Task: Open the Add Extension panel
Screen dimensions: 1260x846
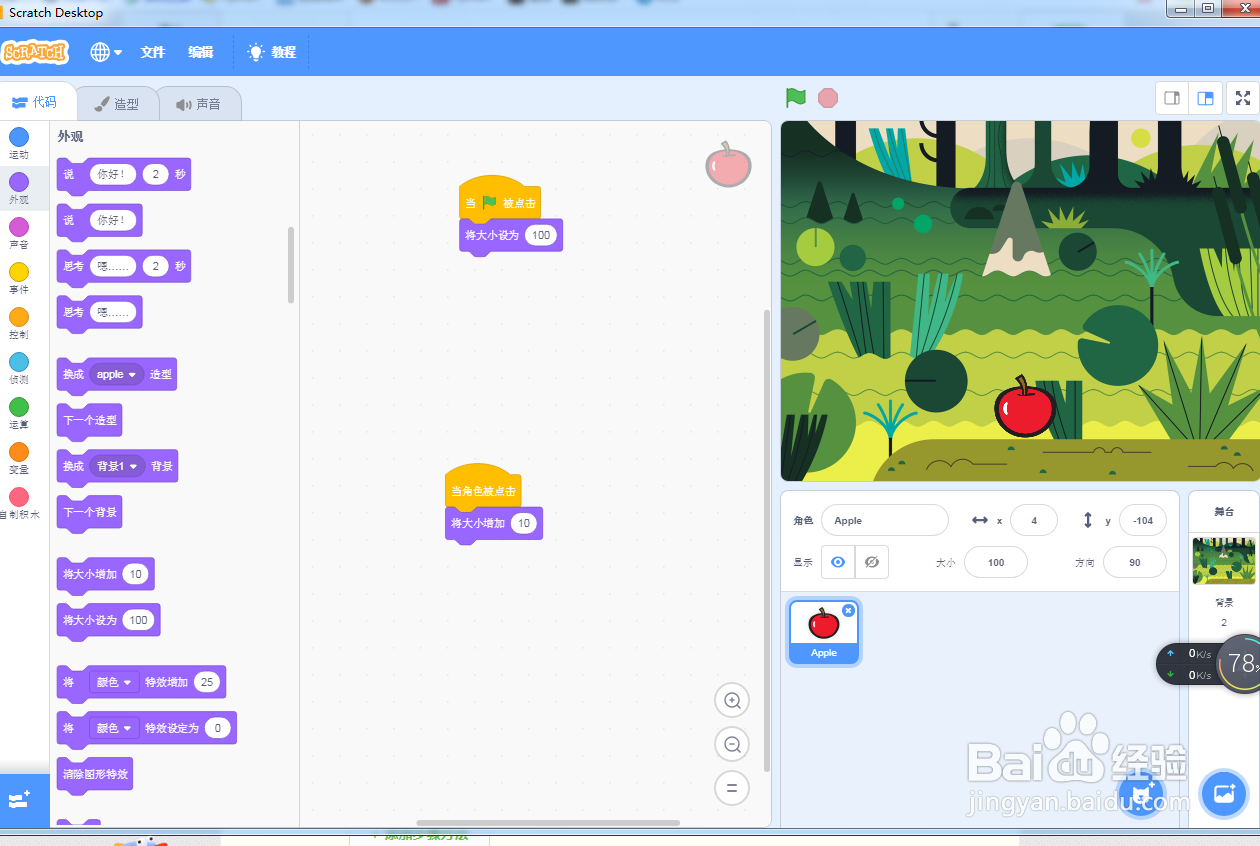Action: pyautogui.click(x=24, y=800)
